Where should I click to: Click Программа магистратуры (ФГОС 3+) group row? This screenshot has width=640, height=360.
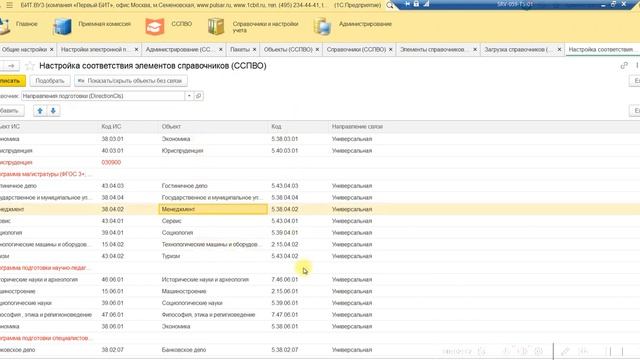(x=45, y=174)
